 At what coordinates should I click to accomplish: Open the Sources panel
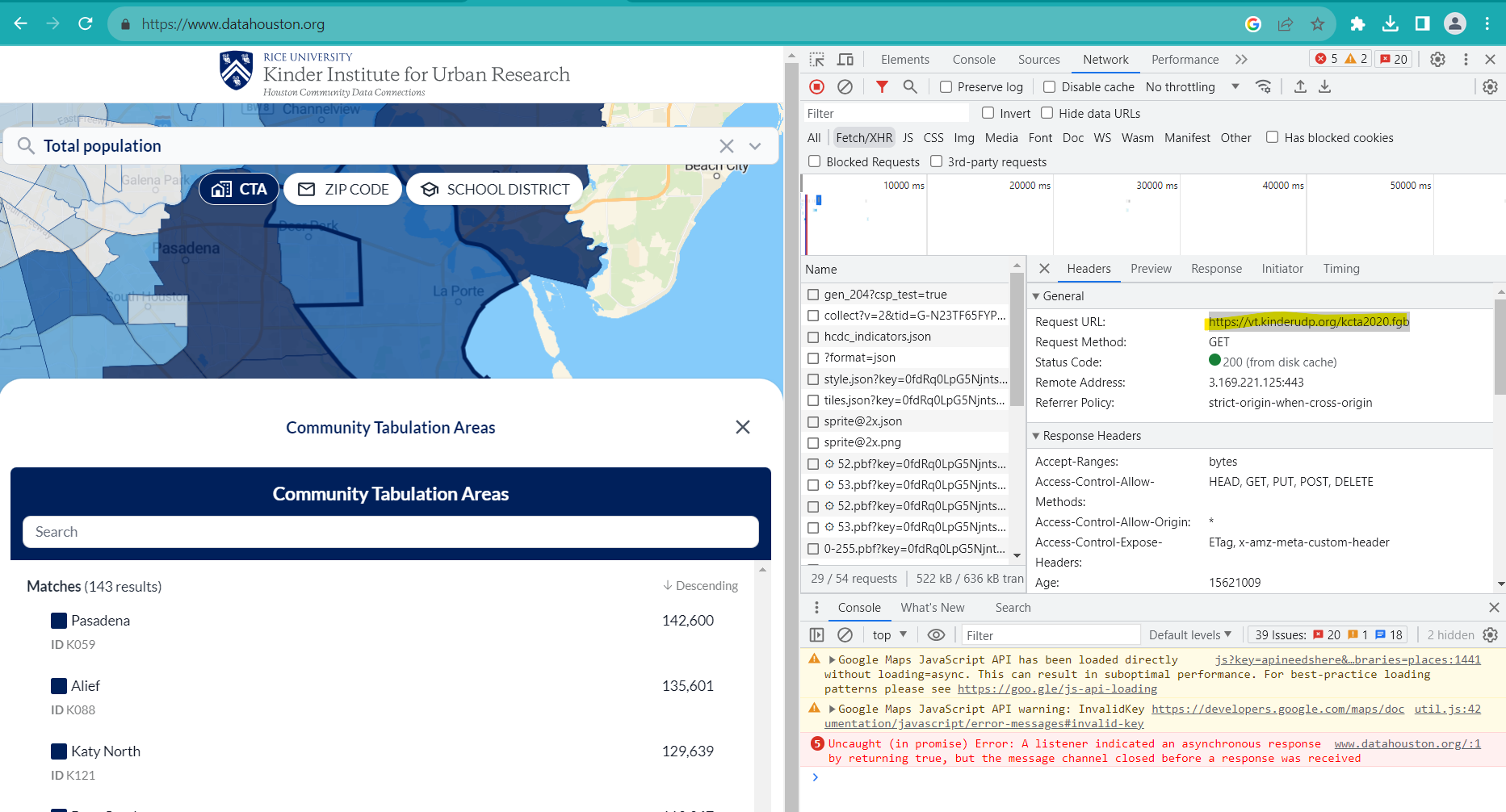point(1038,59)
